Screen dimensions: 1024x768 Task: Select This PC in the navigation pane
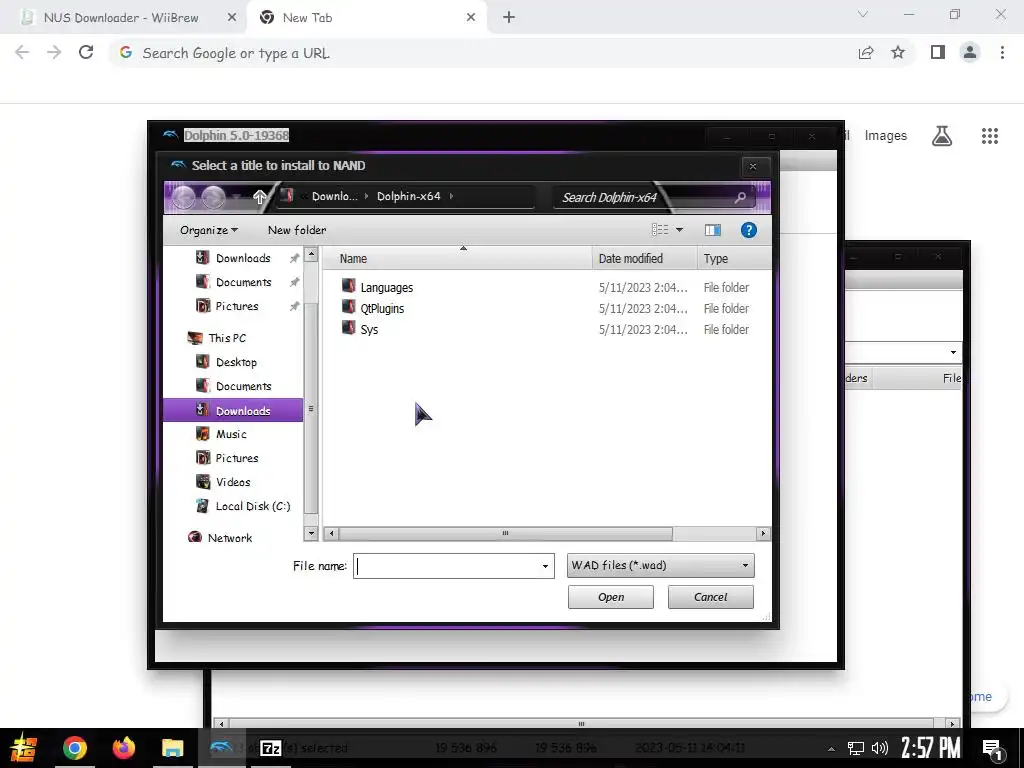227,338
